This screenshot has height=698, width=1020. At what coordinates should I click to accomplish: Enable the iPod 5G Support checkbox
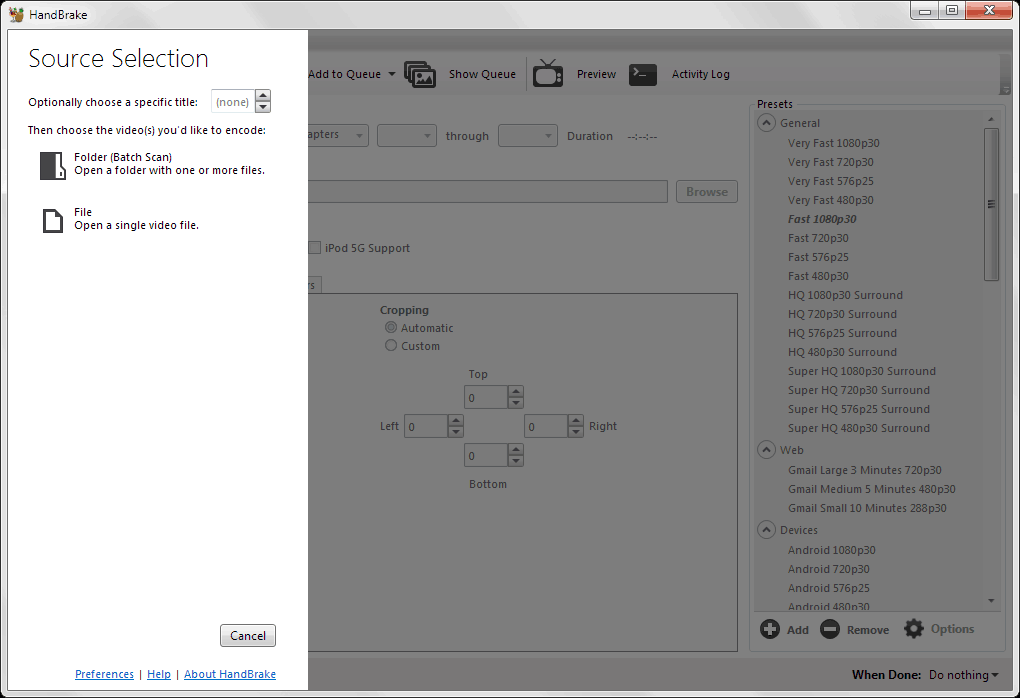tap(315, 248)
